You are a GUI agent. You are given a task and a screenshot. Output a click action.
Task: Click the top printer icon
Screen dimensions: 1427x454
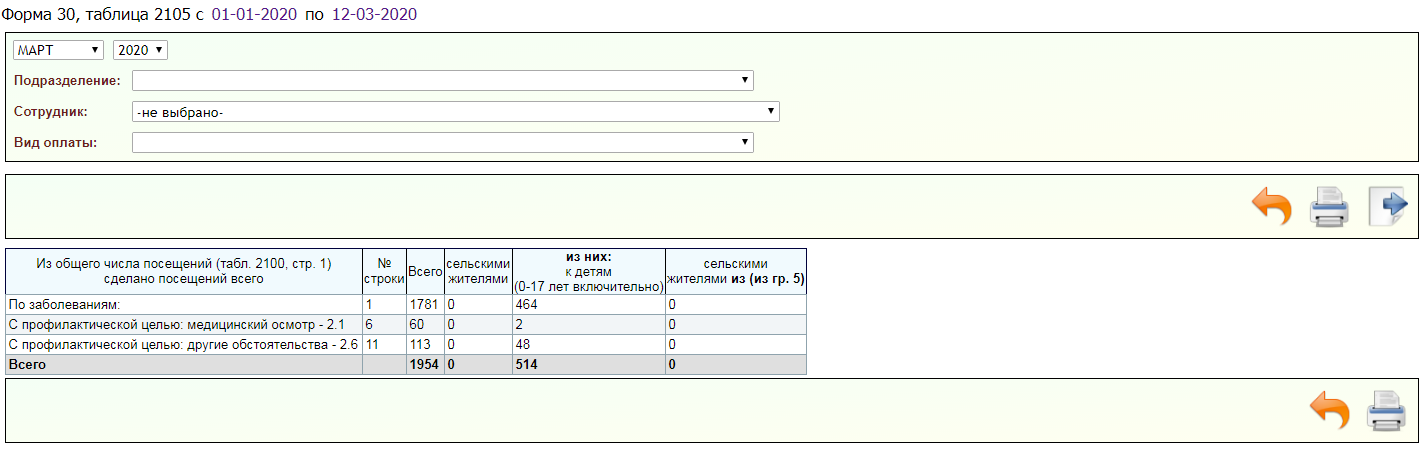click(x=1330, y=207)
